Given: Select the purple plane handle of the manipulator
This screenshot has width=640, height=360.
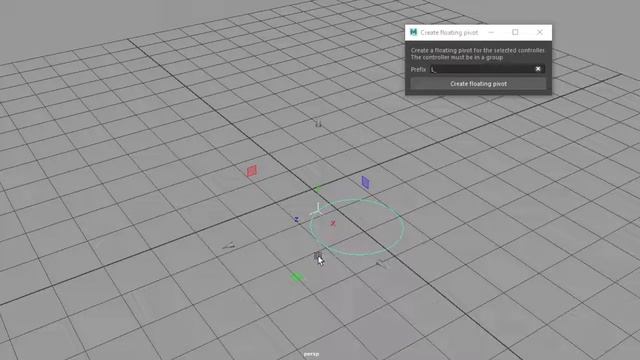Looking at the screenshot, I should tap(365, 182).
